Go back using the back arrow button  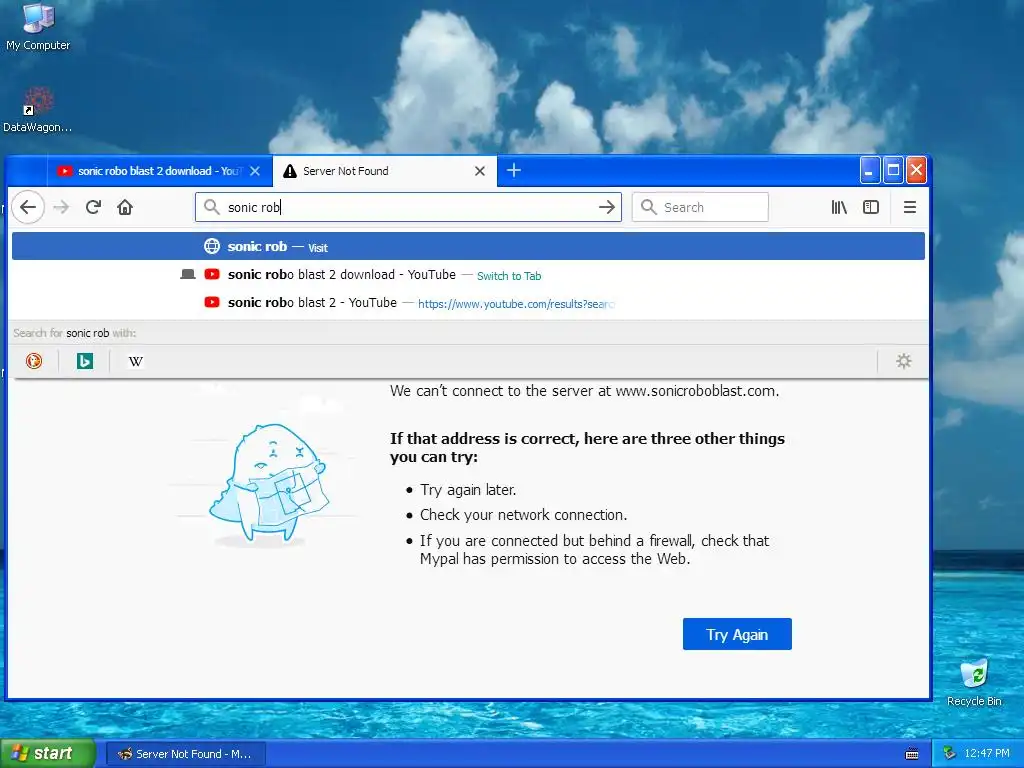(27, 207)
